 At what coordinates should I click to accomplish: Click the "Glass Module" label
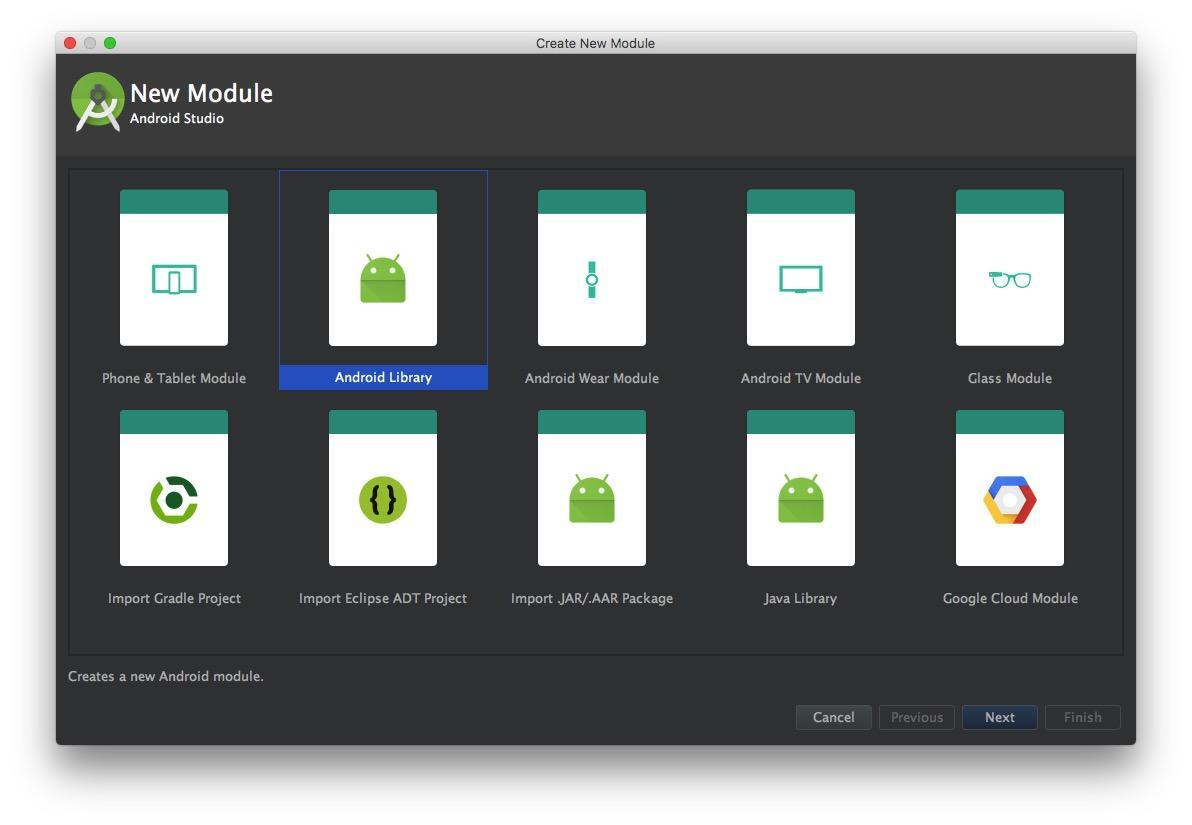point(1010,378)
